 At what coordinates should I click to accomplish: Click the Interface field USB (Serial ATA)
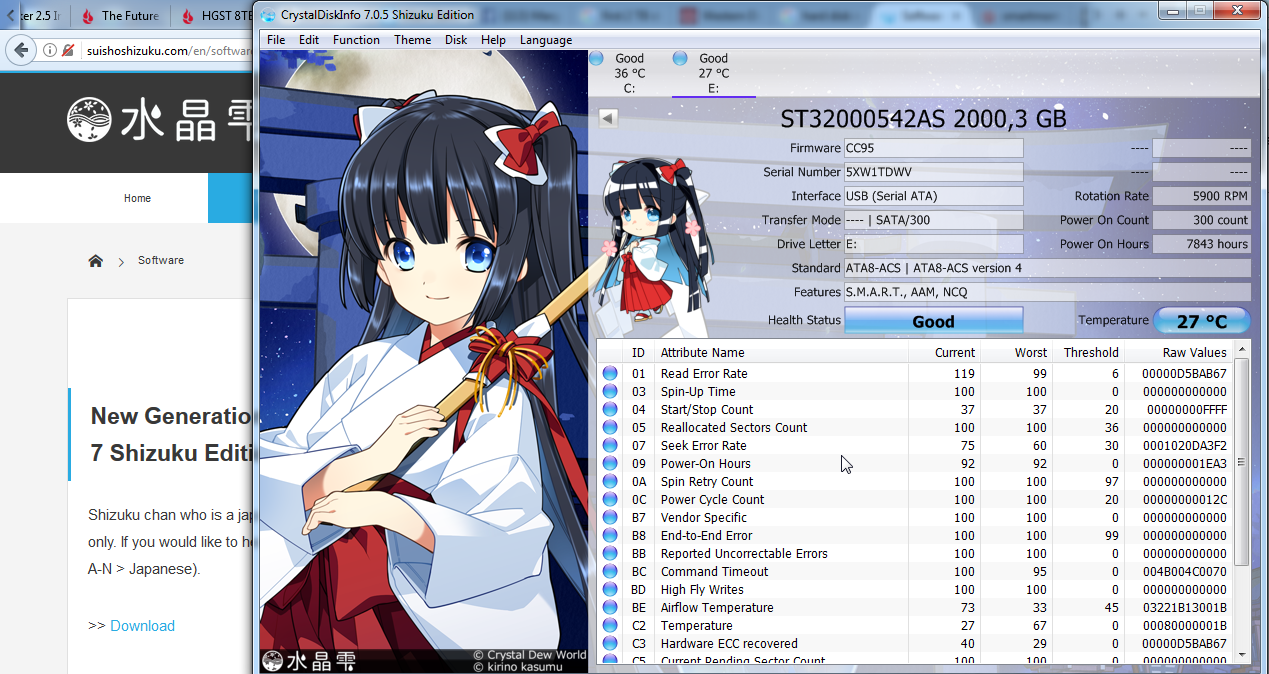point(934,196)
